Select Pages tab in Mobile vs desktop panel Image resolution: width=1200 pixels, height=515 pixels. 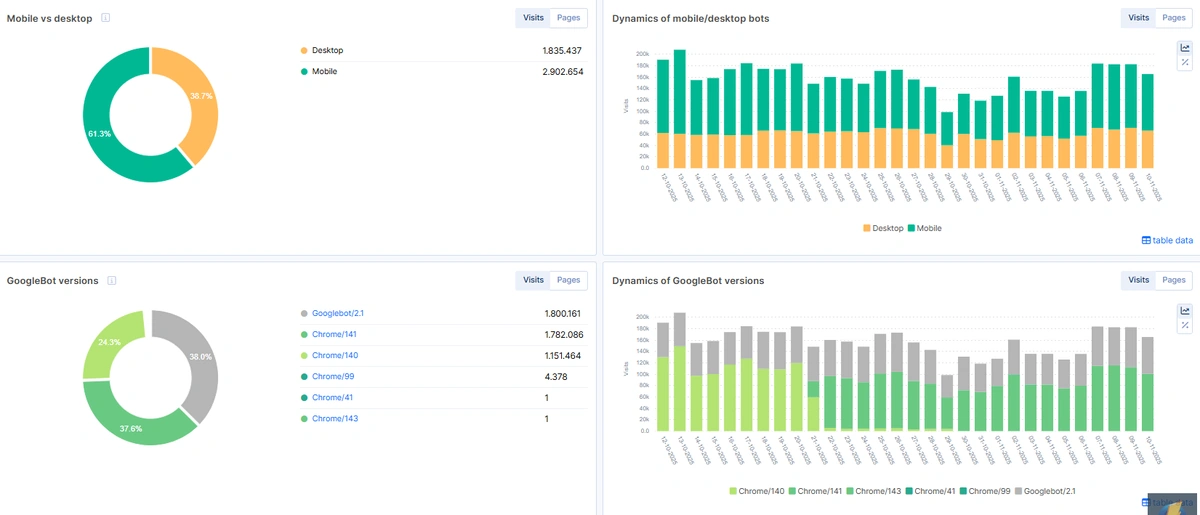coord(568,18)
